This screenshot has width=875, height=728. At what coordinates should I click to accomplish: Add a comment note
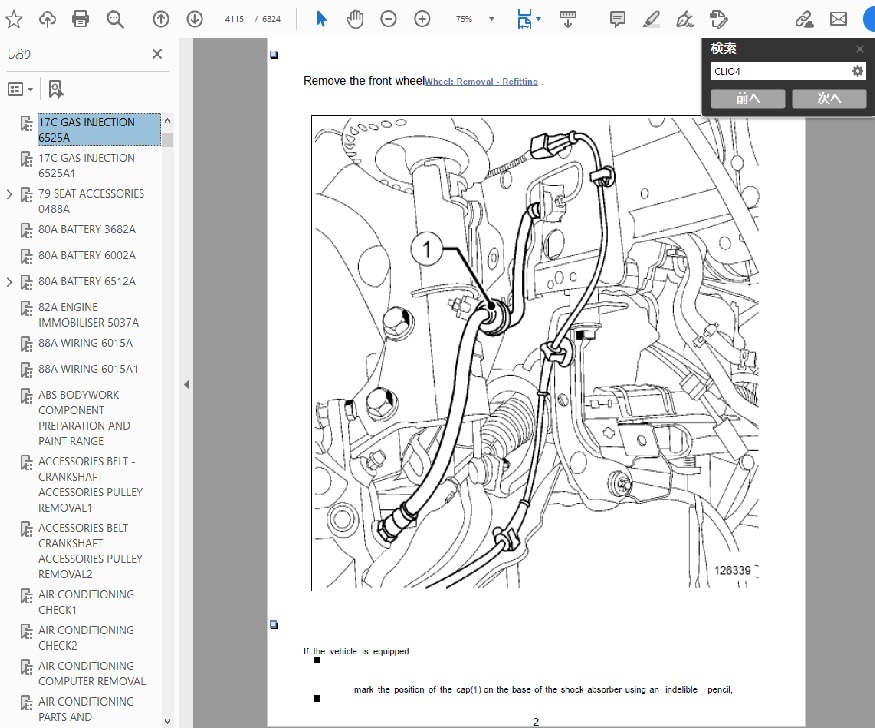click(617, 20)
